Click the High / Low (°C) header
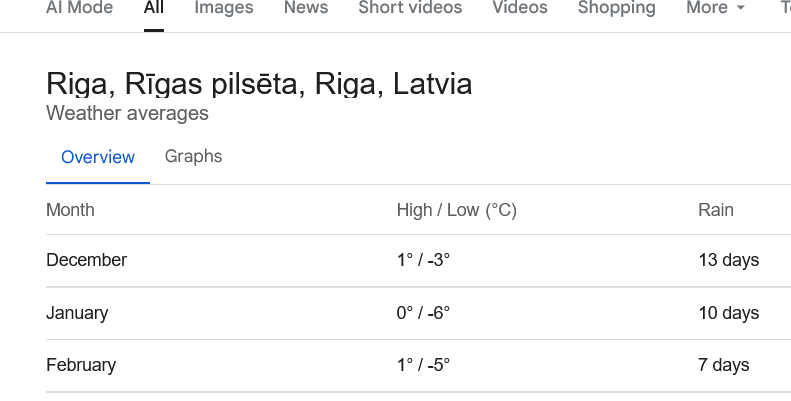791x401 pixels. 456,210
